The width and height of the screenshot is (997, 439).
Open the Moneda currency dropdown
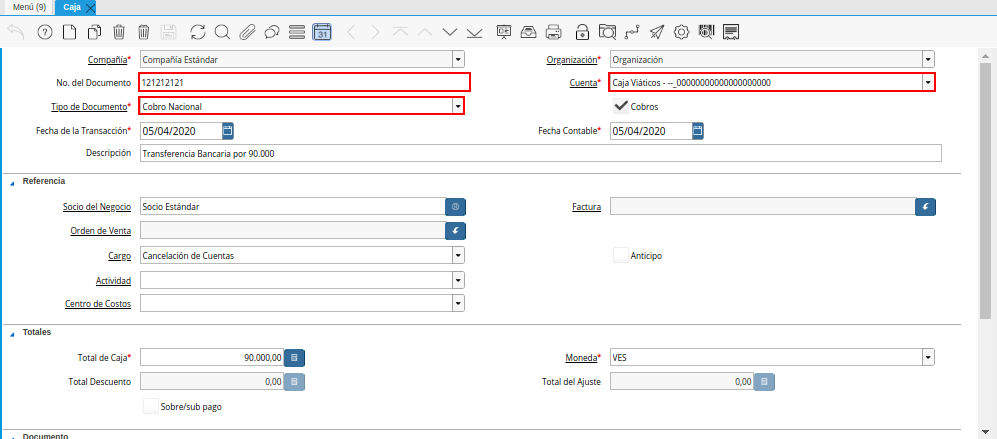pos(928,358)
